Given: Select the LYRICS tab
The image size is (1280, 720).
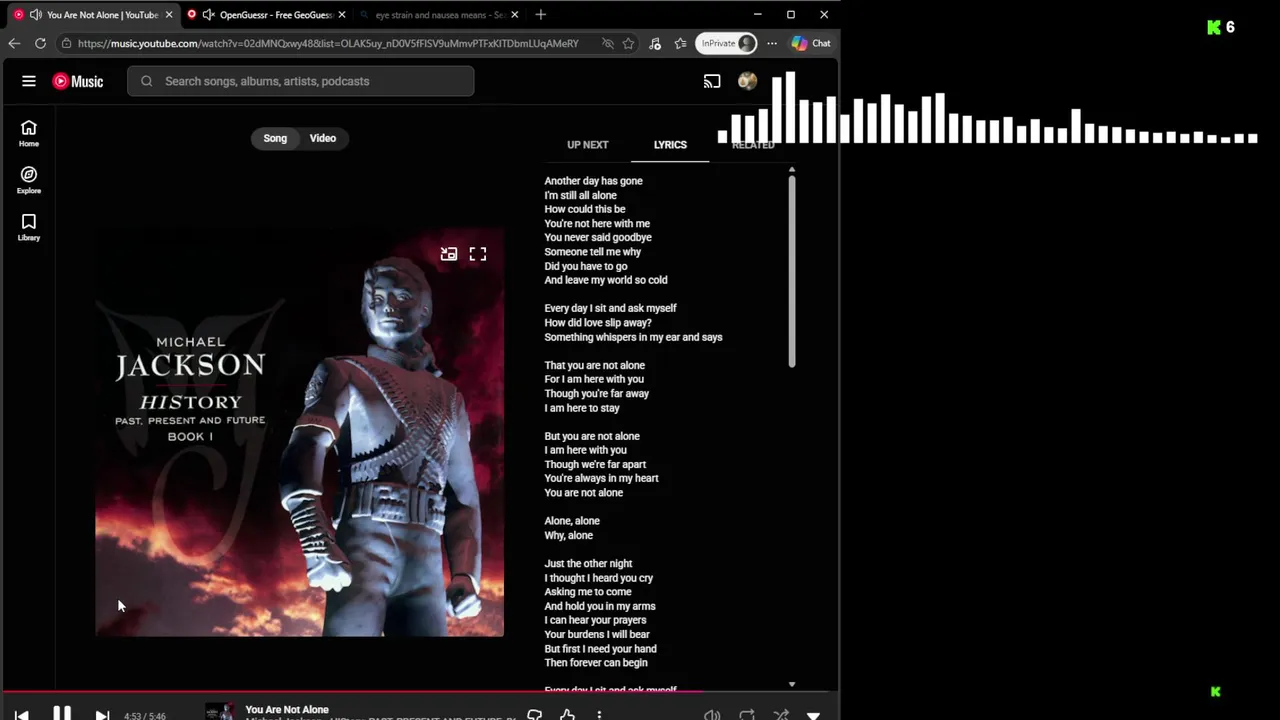Looking at the screenshot, I should coord(670,145).
